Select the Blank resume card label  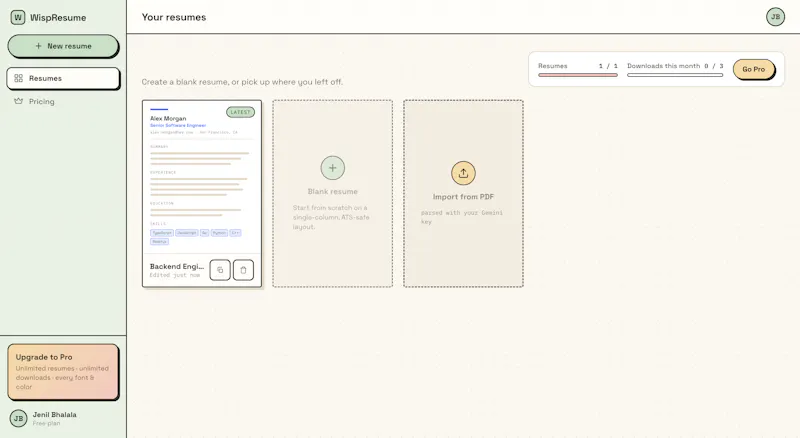tap(333, 191)
